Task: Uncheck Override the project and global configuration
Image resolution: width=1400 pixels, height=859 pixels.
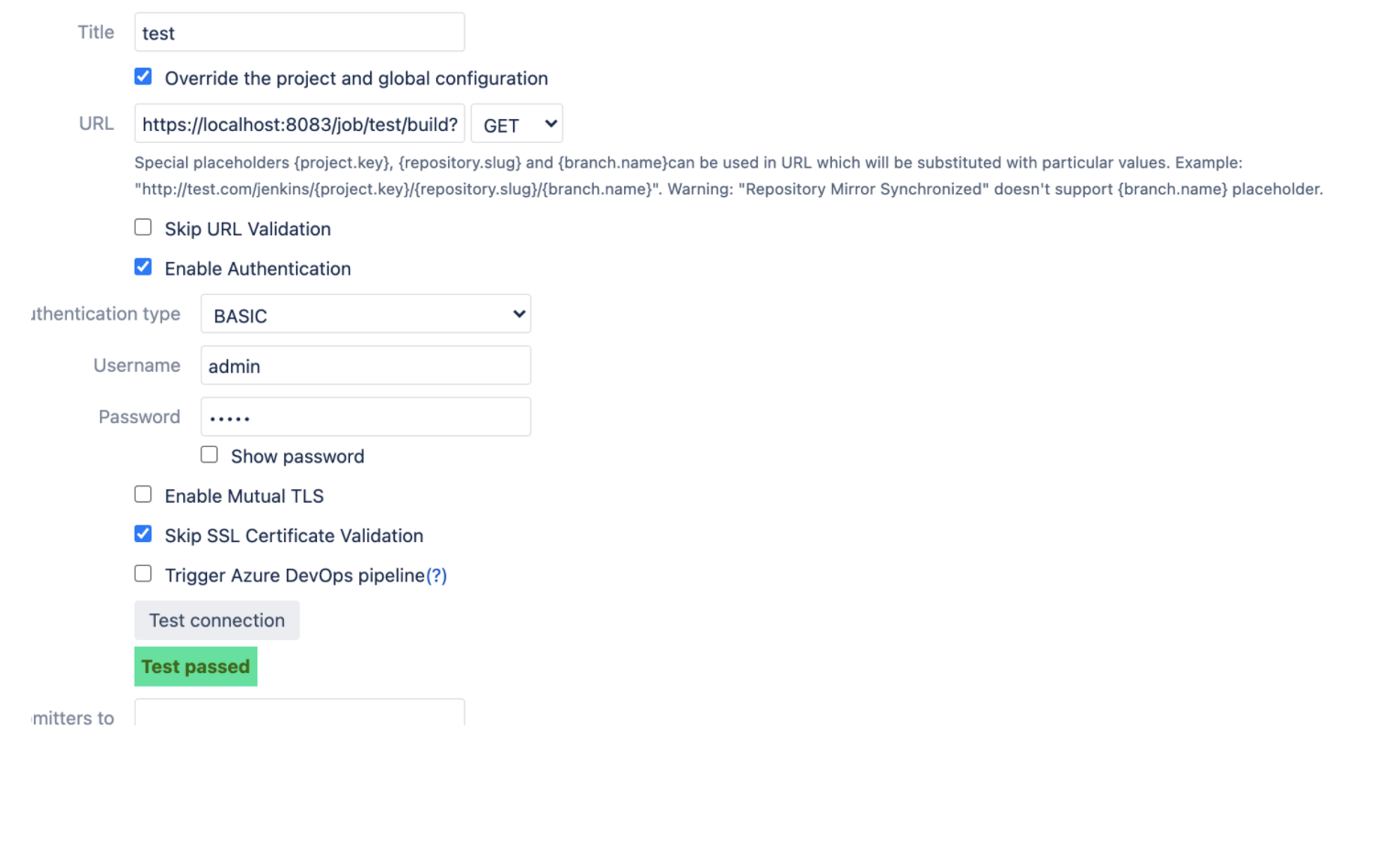Action: (x=143, y=77)
